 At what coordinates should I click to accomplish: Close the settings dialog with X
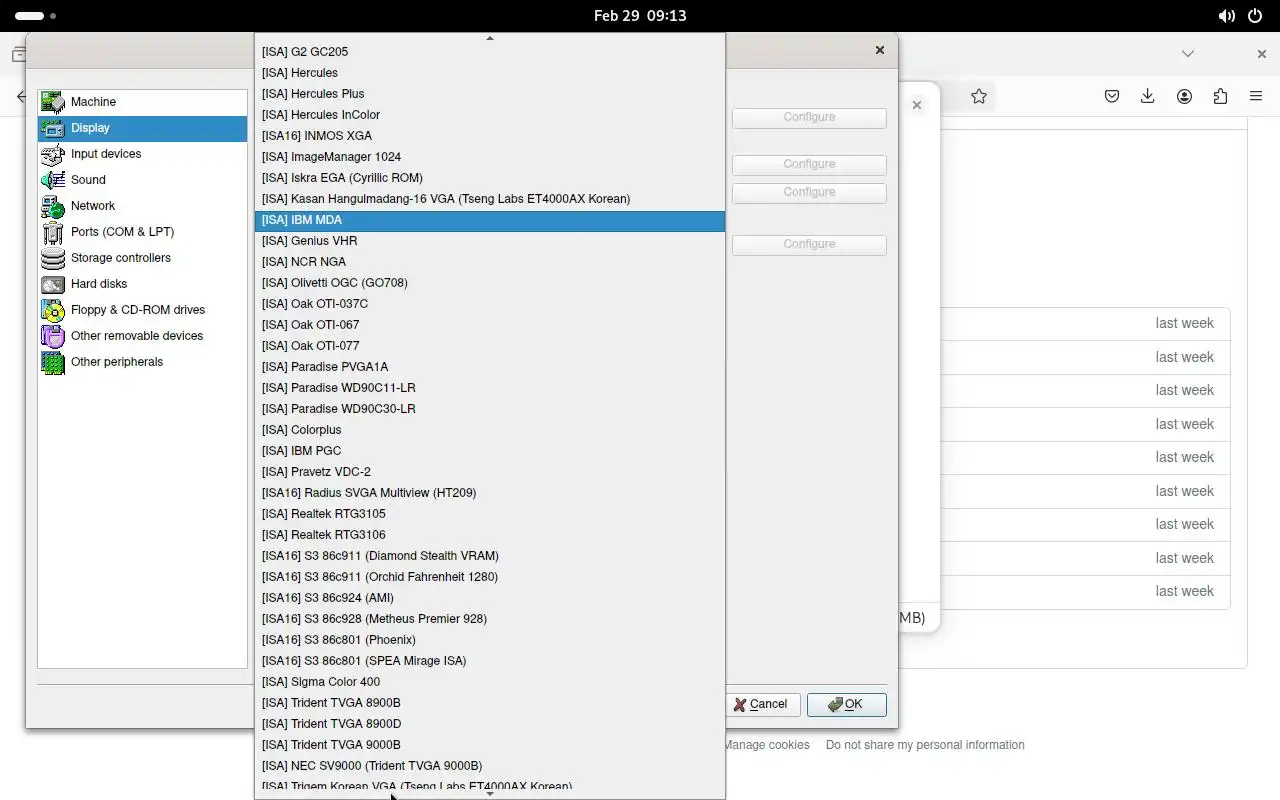880,50
